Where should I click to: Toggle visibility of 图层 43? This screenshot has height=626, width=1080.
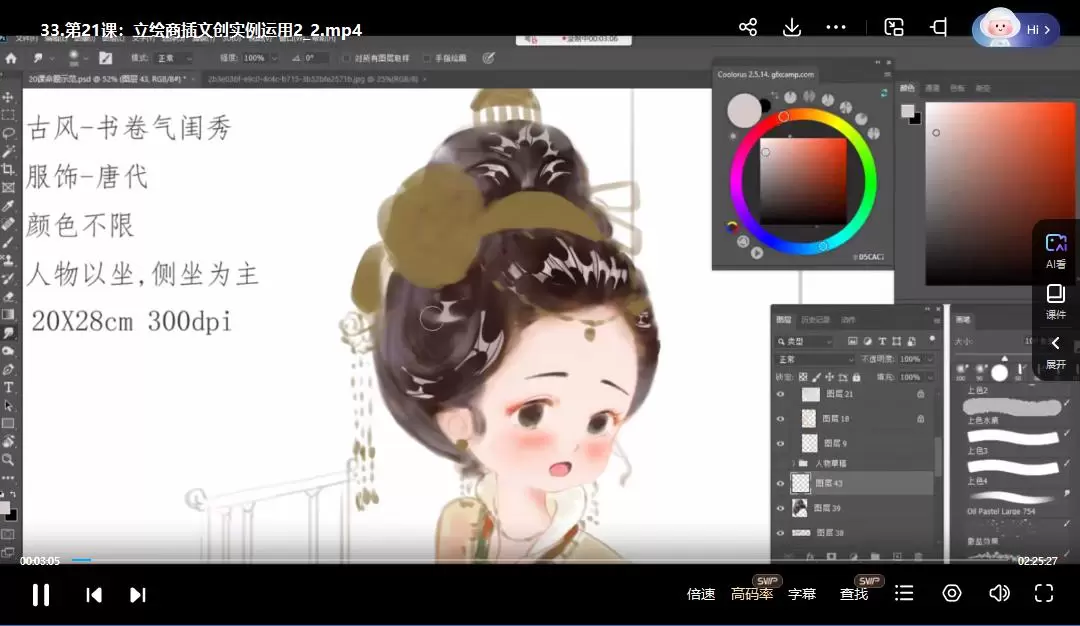(780, 483)
